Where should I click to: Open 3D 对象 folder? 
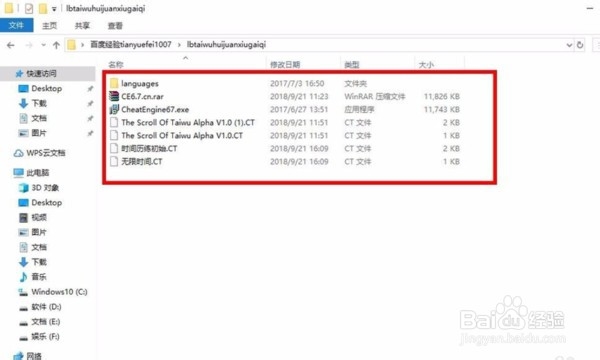coord(45,188)
